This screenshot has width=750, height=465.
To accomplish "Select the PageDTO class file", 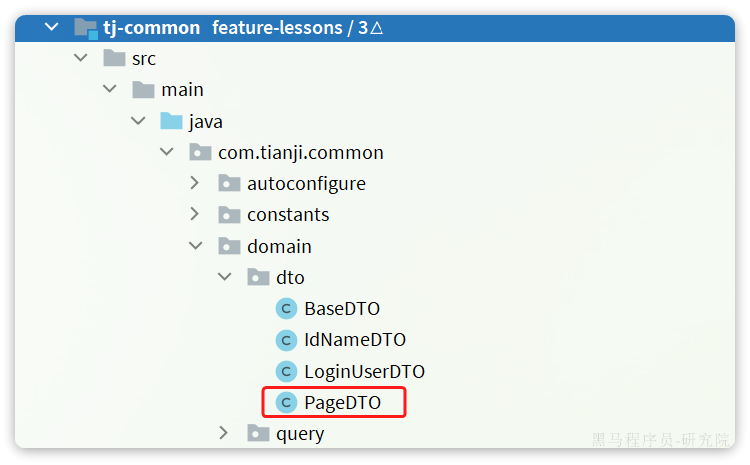I will click(342, 403).
